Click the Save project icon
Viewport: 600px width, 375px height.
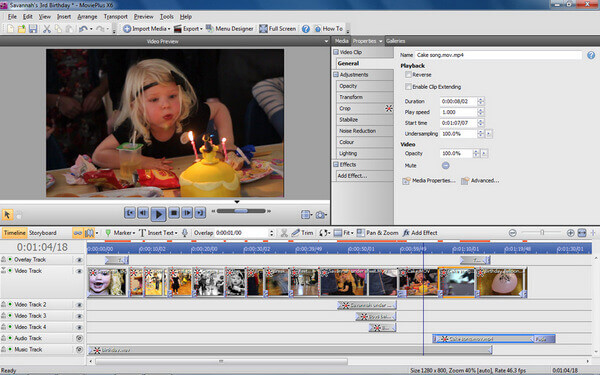pyautogui.click(x=33, y=29)
